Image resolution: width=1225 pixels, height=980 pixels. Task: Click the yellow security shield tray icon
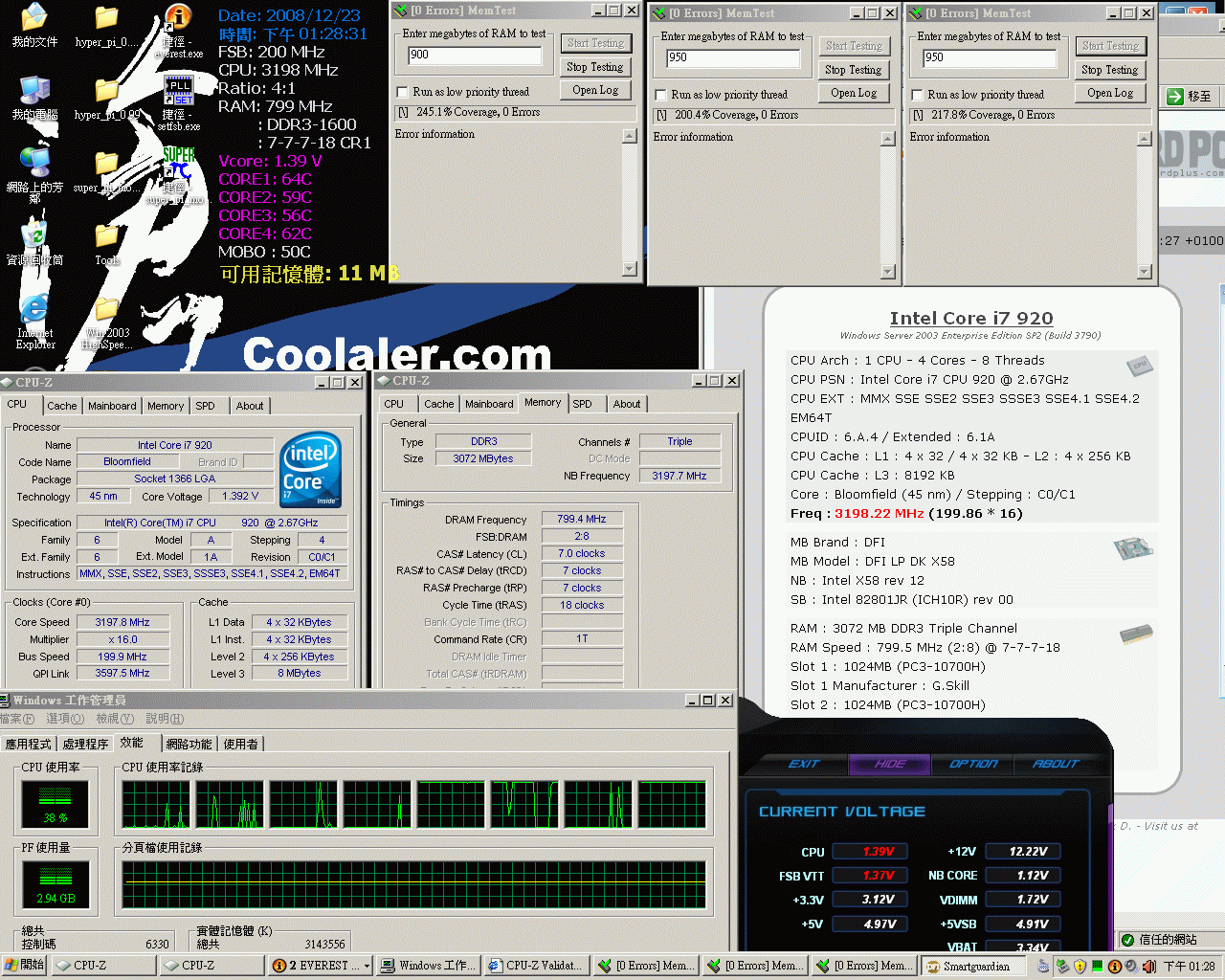1080,967
